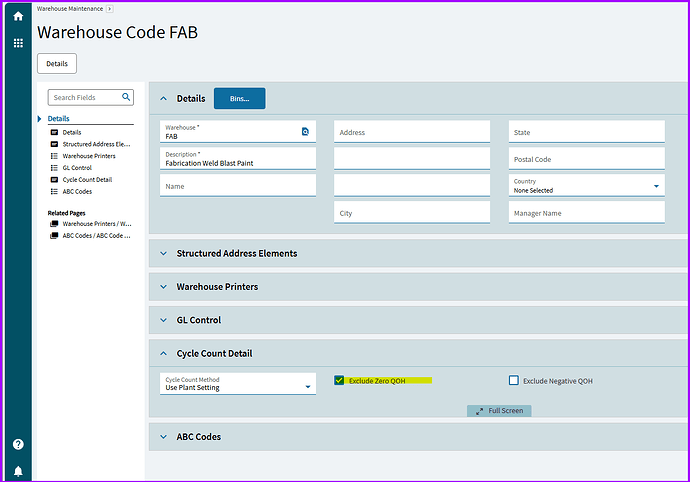Open the Country dropdown
Screen dimensions: 690x482
click(x=587, y=186)
